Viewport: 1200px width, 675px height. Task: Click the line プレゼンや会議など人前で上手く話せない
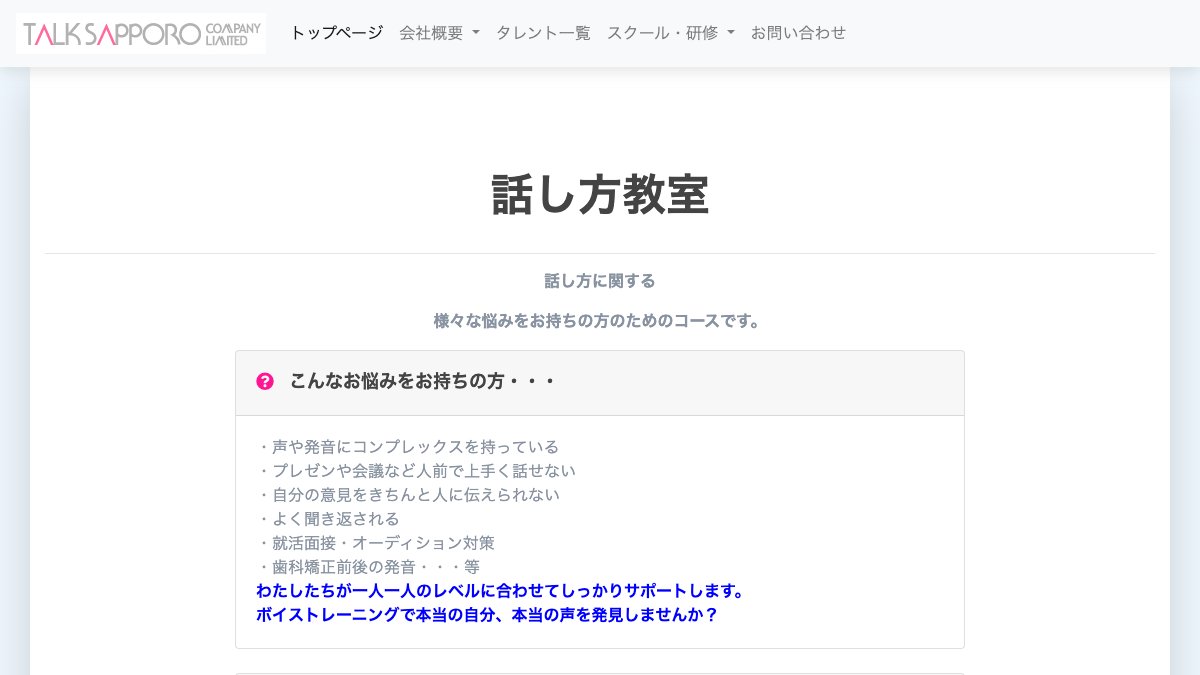[416, 471]
